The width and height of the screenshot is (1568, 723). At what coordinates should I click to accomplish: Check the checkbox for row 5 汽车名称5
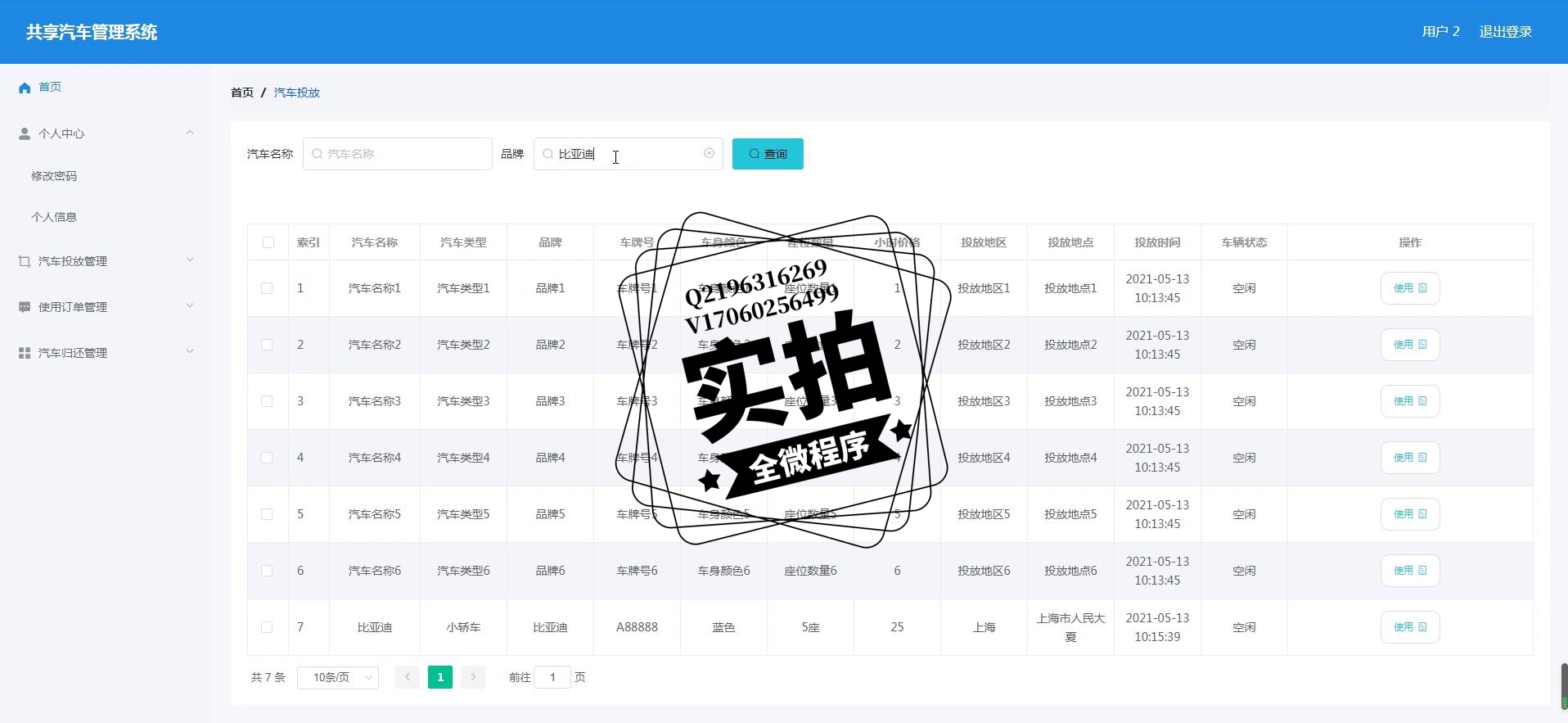267,514
